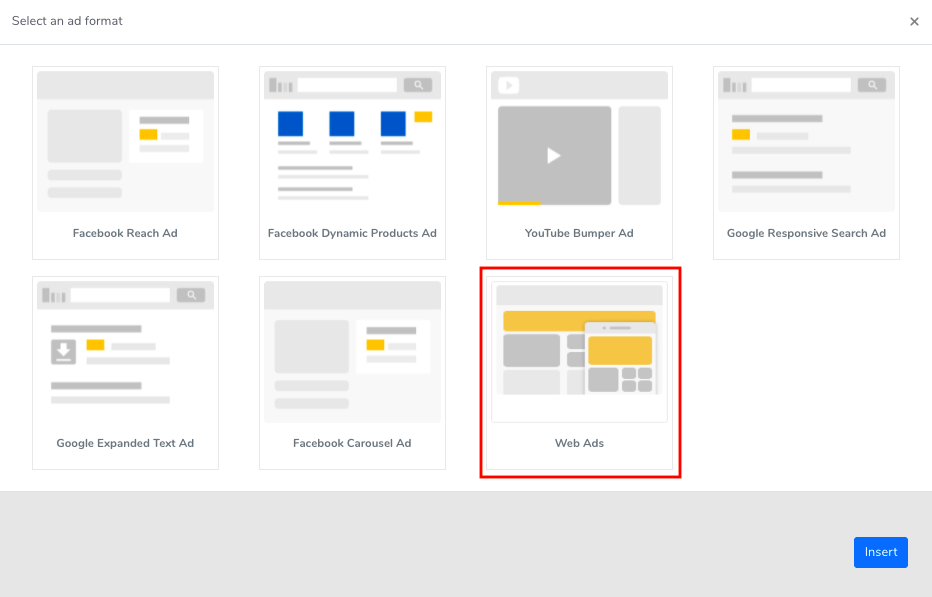Screen dimensions: 932x597
Task: Pick the YouTube Bumper Ad preview image
Action: [580, 142]
